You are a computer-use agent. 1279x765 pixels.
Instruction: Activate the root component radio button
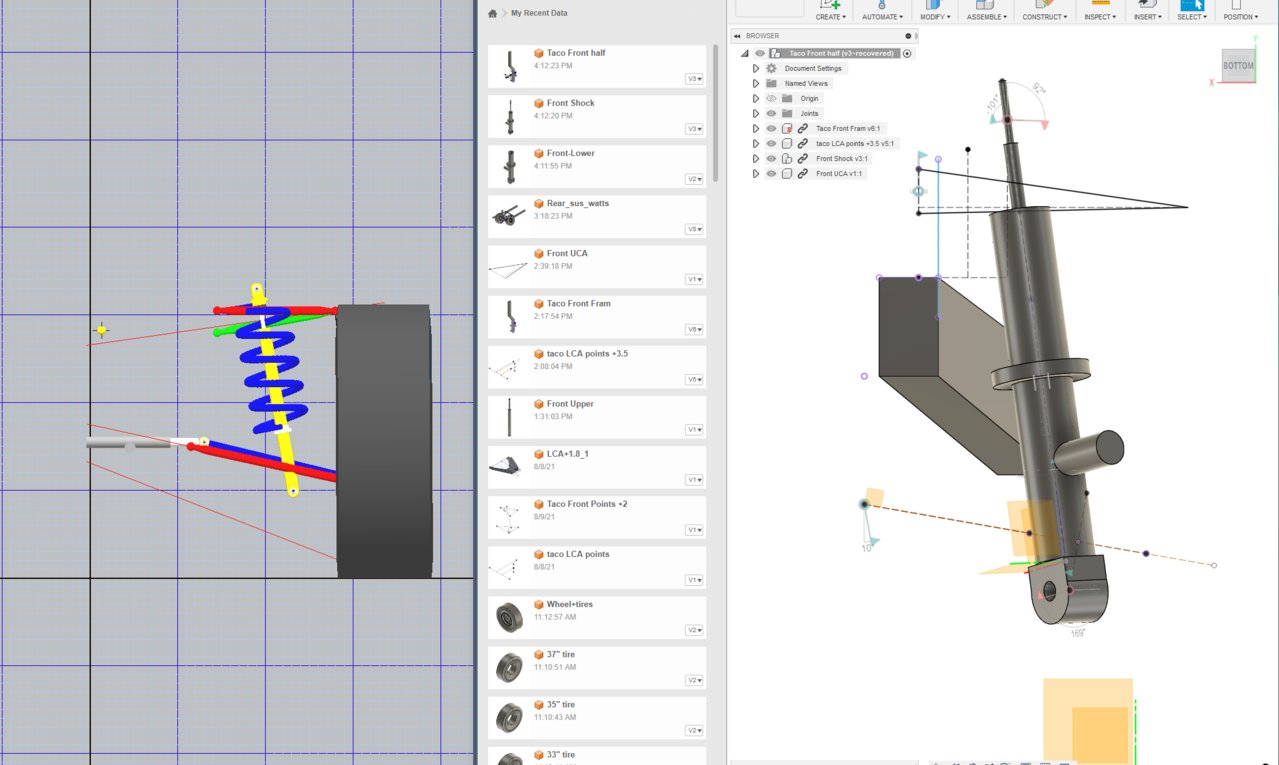tap(907, 53)
